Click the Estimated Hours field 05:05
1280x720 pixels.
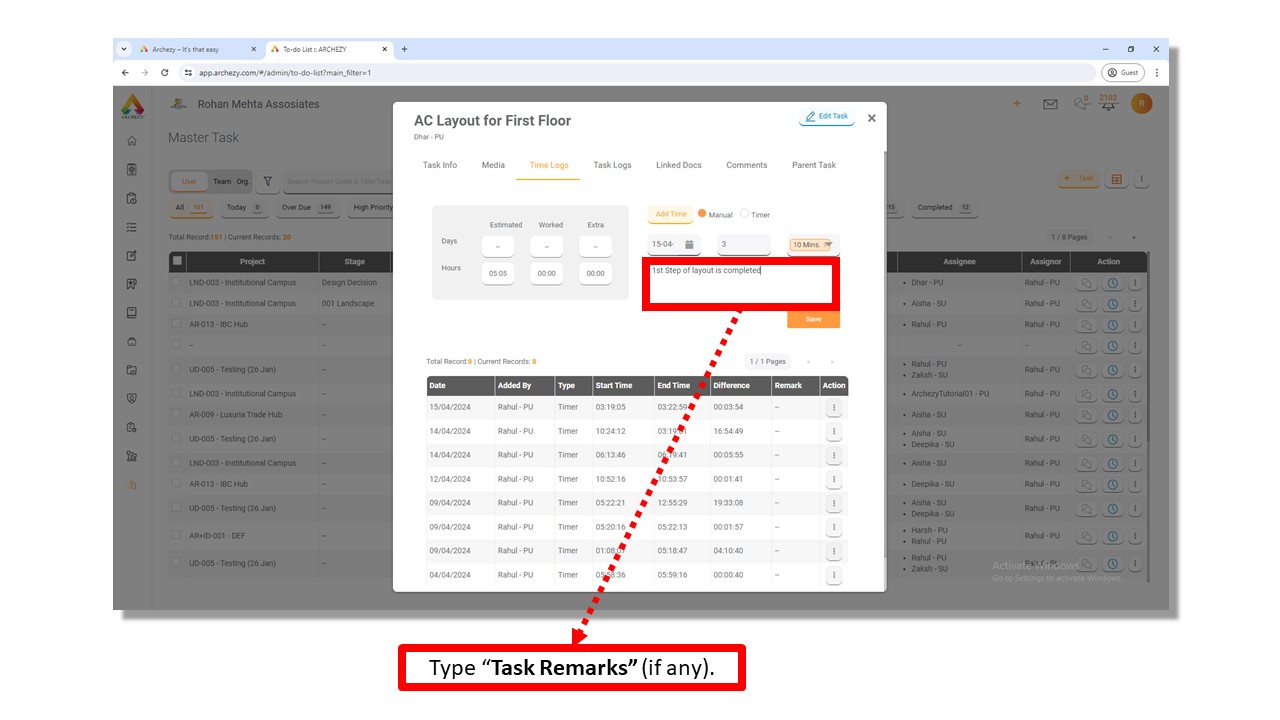pyautogui.click(x=498, y=273)
